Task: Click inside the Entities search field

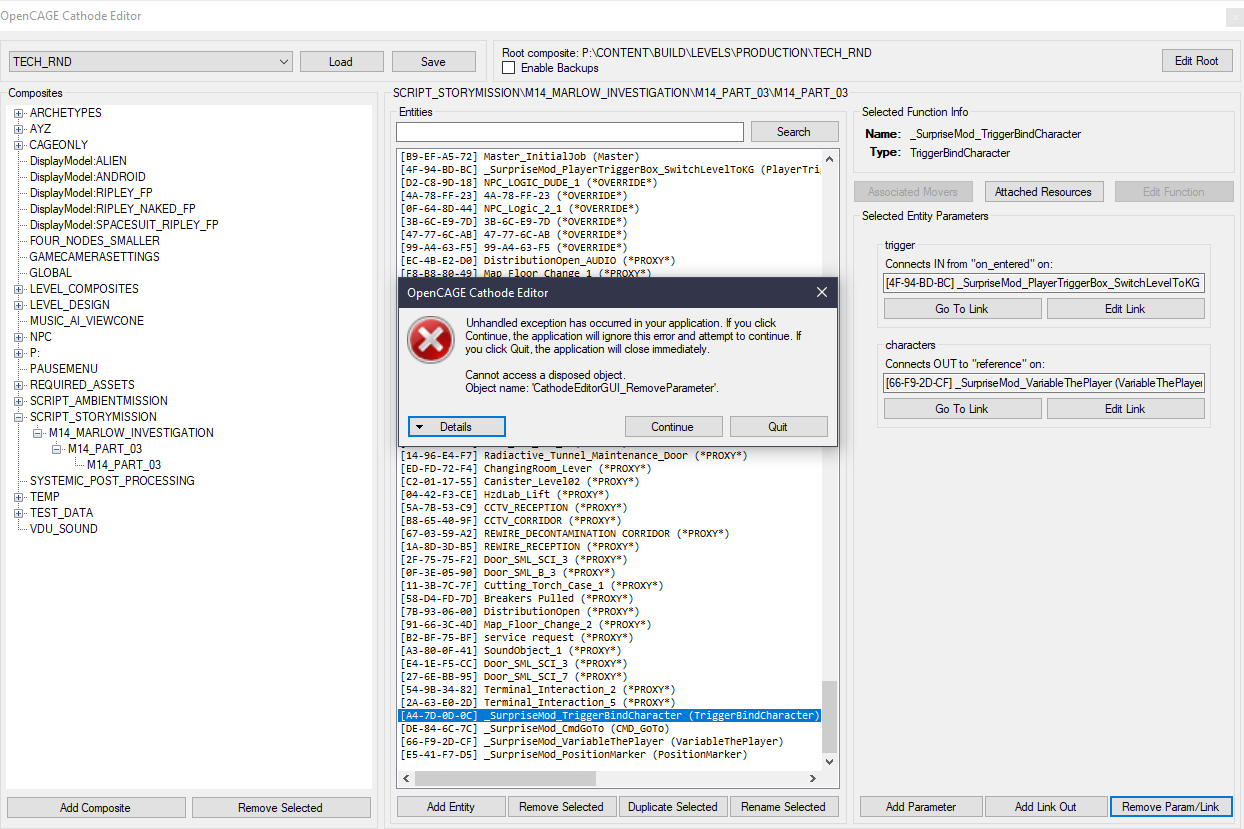Action: pos(569,131)
